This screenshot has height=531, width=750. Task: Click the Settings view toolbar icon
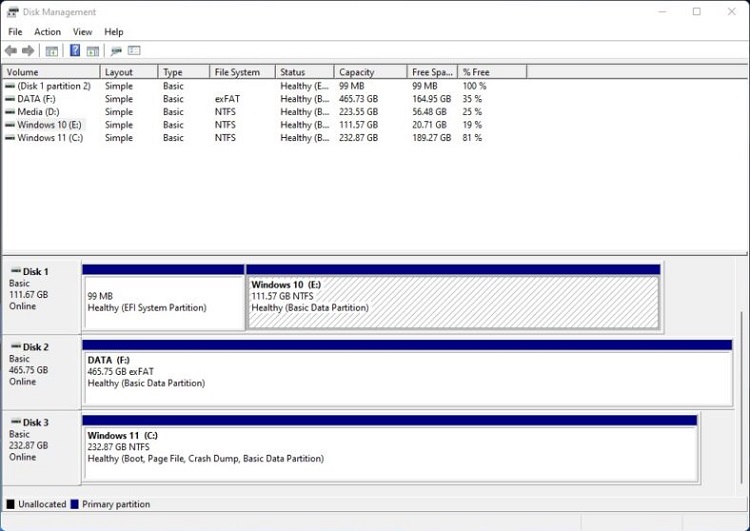[x=134, y=50]
